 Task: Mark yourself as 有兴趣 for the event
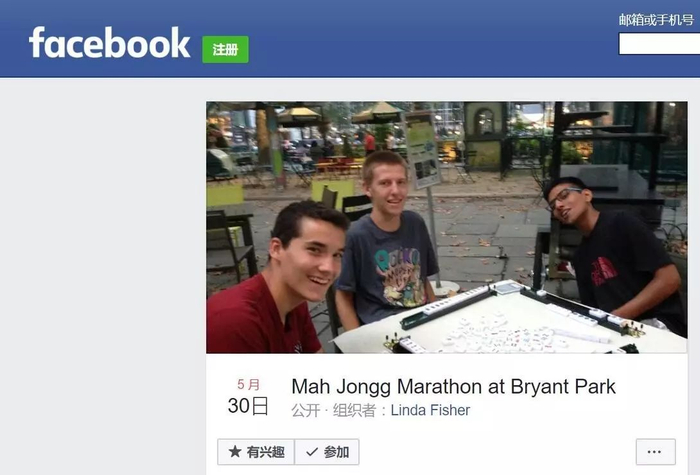(256, 452)
